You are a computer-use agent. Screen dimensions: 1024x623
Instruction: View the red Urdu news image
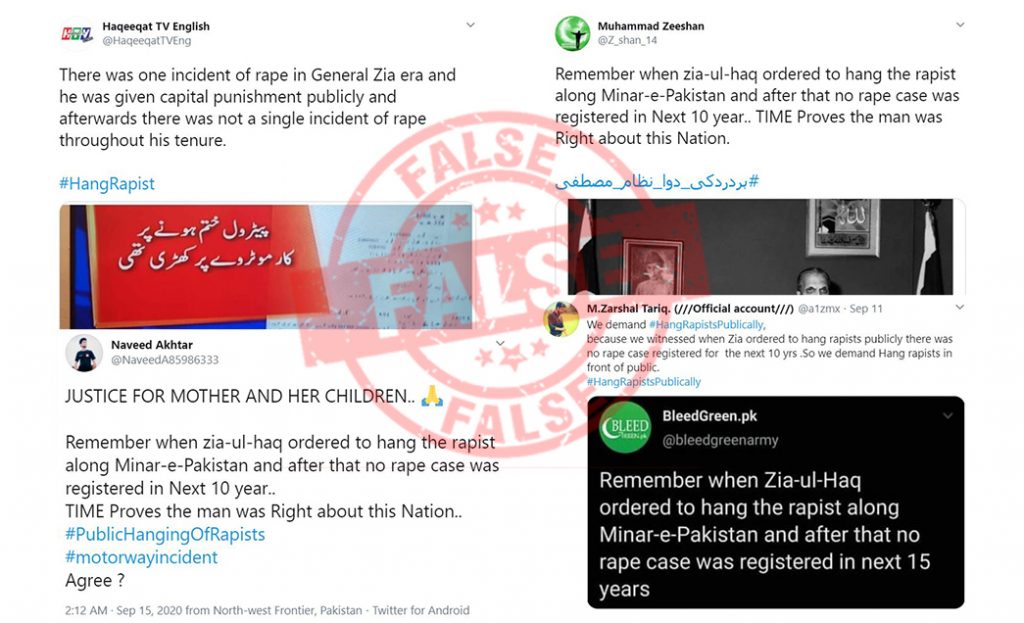point(266,266)
